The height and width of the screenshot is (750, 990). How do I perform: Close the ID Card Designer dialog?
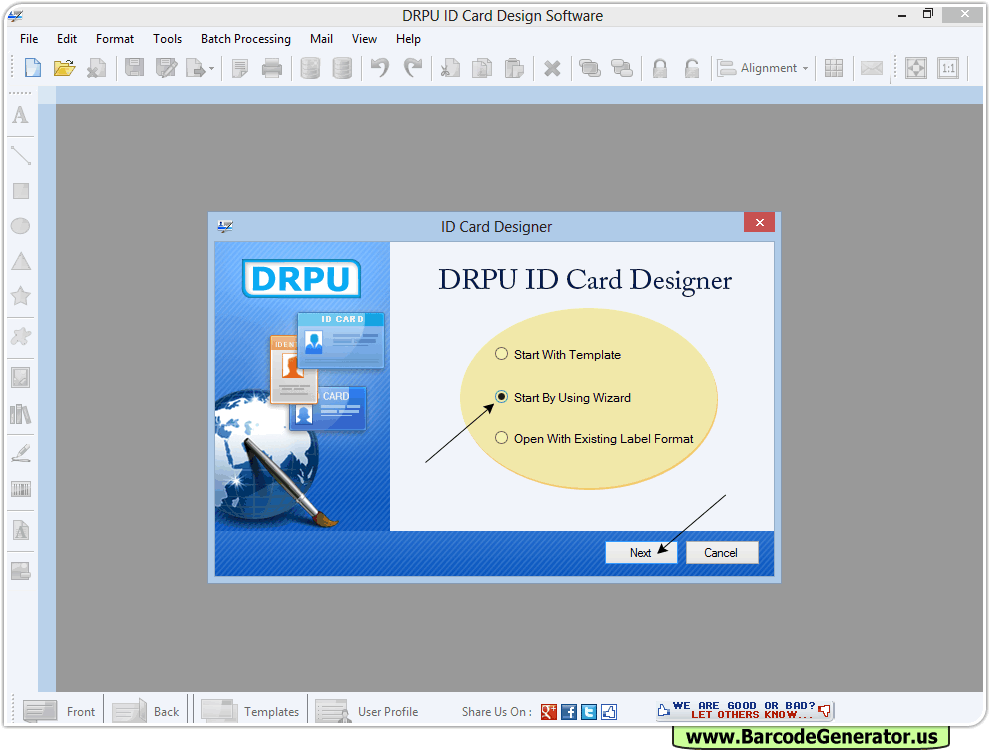pyautogui.click(x=760, y=222)
